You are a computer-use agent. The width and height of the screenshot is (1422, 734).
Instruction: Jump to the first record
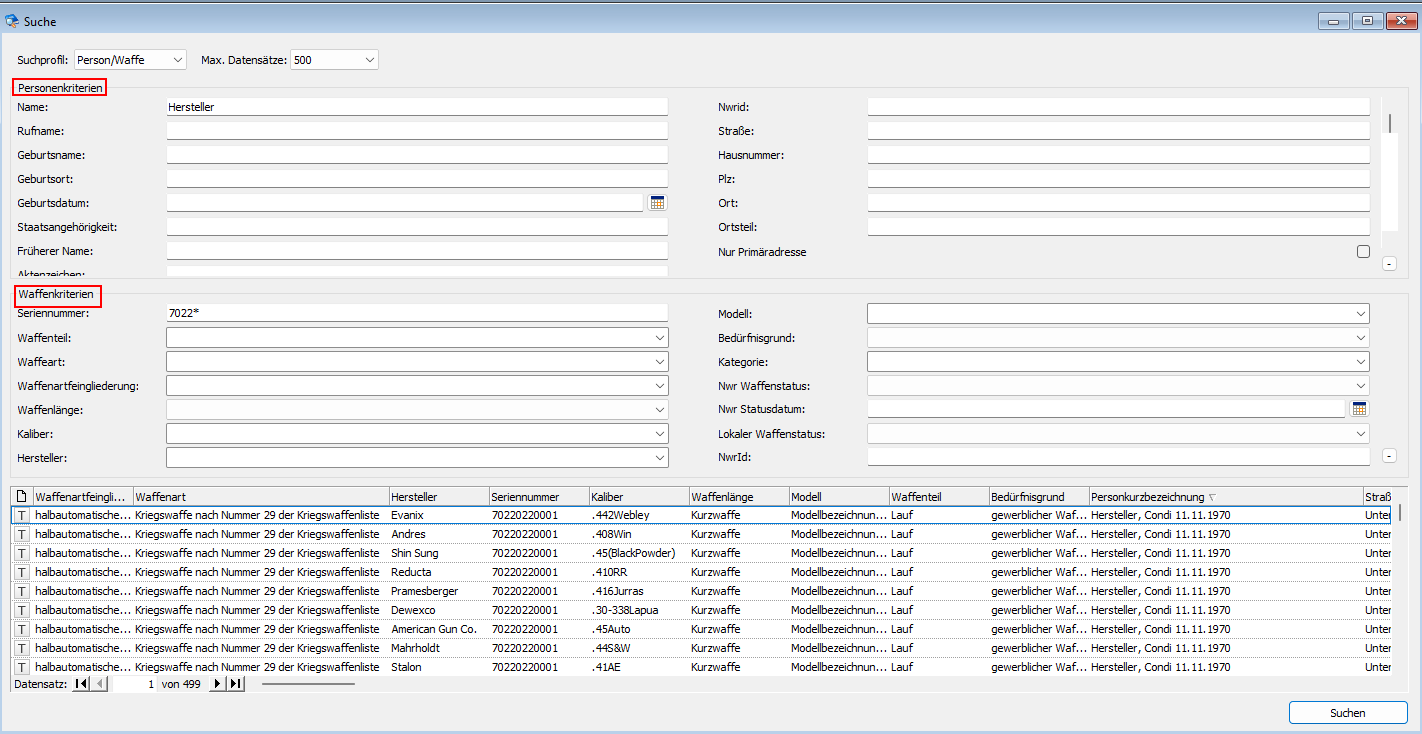82,684
